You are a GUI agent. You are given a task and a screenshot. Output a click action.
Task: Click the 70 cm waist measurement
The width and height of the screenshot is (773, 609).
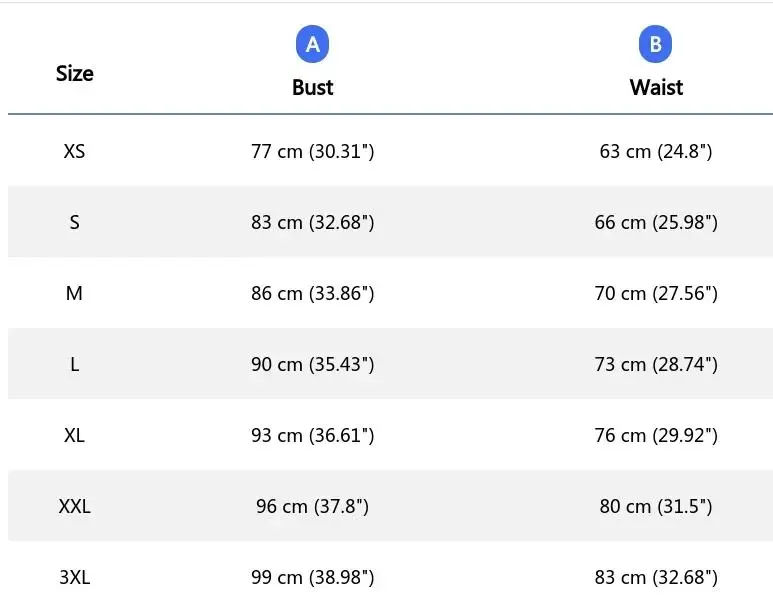point(656,294)
